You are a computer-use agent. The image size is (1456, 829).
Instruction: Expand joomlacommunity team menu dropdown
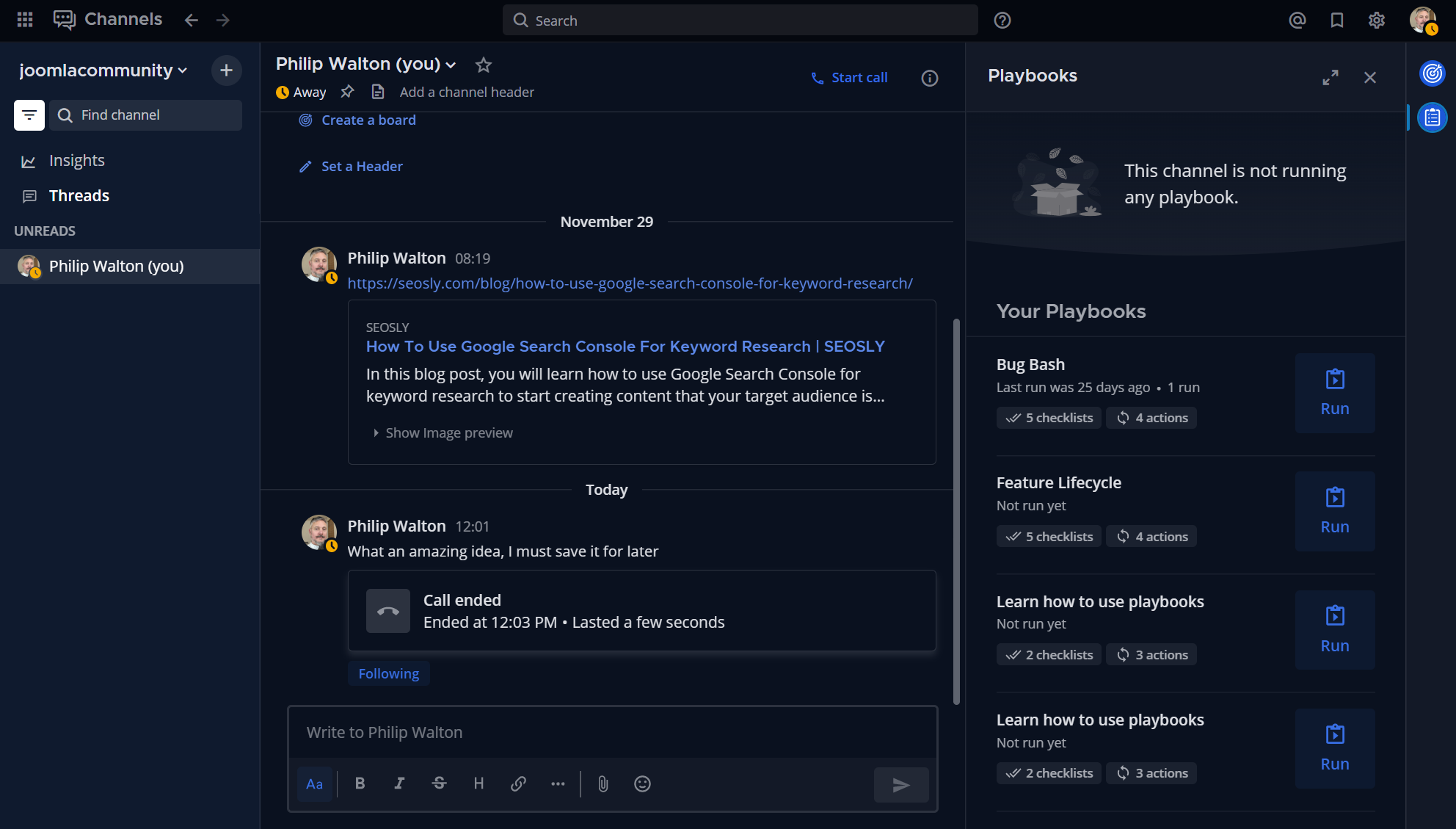pos(103,70)
